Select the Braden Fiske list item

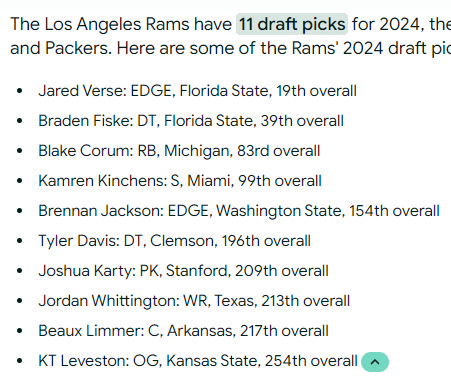(x=191, y=121)
